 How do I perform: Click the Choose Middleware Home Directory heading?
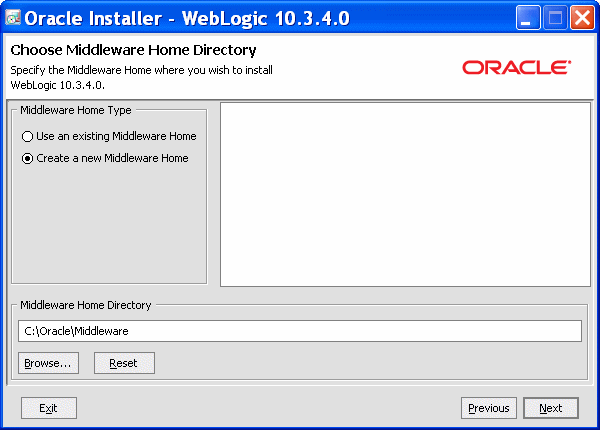tap(133, 50)
